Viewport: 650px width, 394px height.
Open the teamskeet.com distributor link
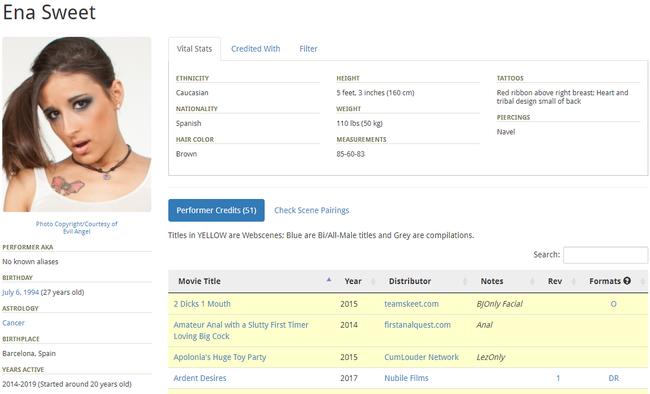[x=411, y=304]
